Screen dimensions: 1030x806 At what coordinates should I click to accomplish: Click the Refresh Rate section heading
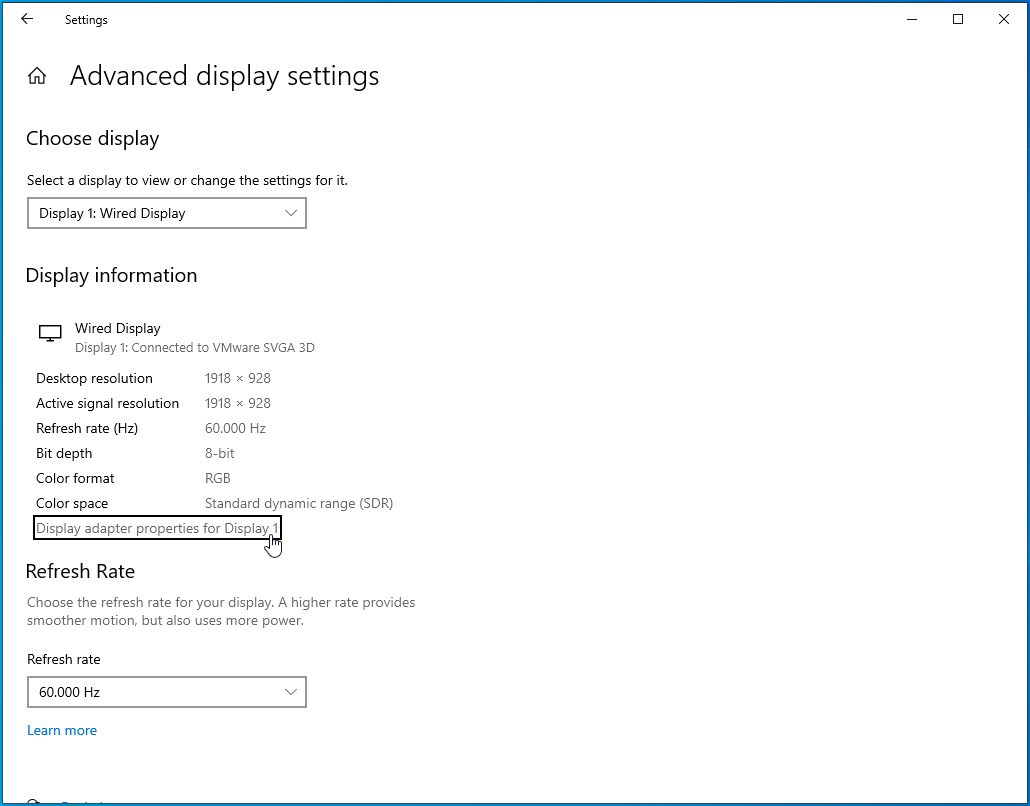click(x=80, y=571)
